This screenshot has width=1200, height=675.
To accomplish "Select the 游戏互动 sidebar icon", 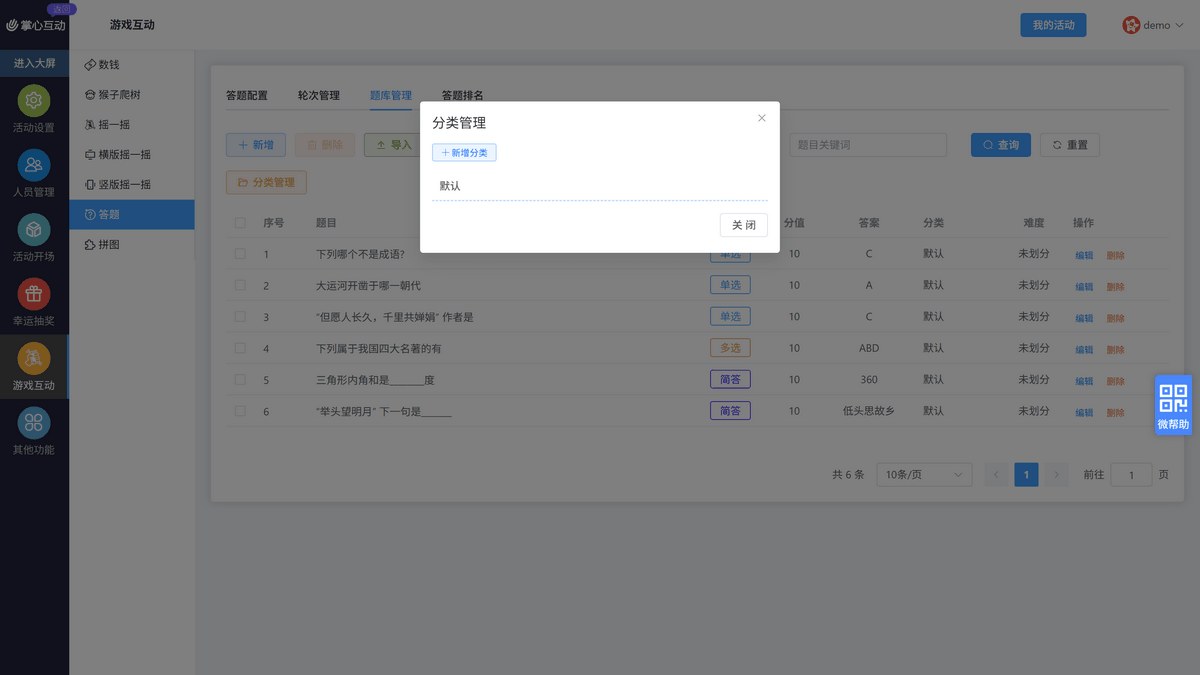I will pyautogui.click(x=34, y=358).
